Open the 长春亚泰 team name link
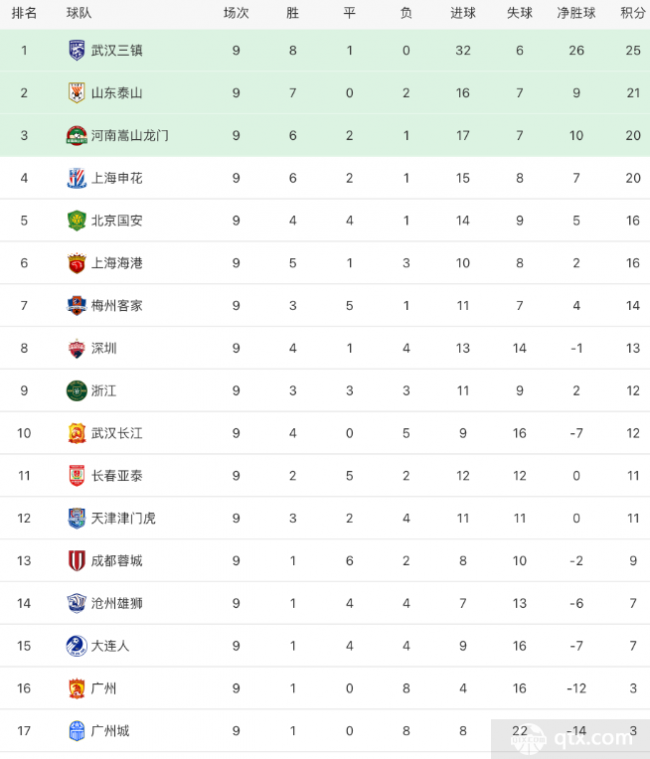The width and height of the screenshot is (650, 759). click(117, 475)
